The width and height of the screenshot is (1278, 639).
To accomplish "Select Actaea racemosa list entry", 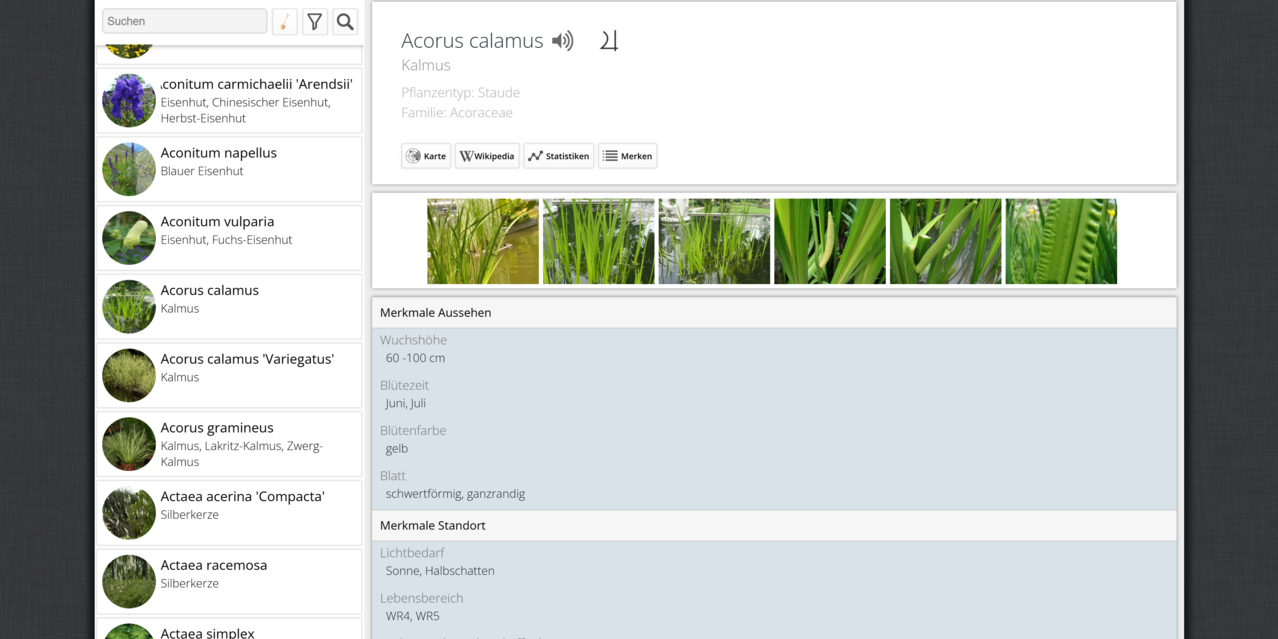I will point(229,581).
